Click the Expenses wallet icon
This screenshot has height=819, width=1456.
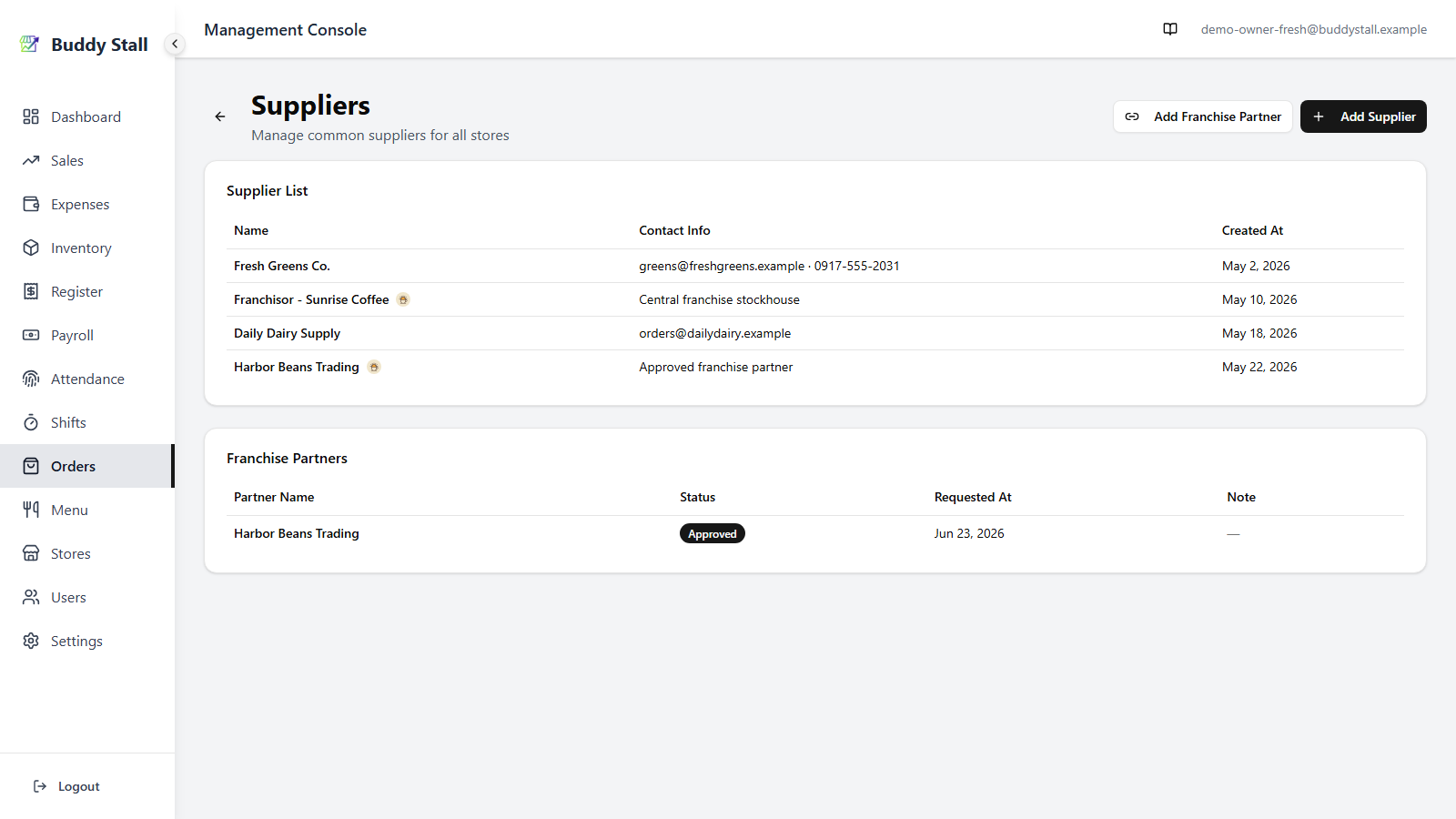[x=31, y=204]
